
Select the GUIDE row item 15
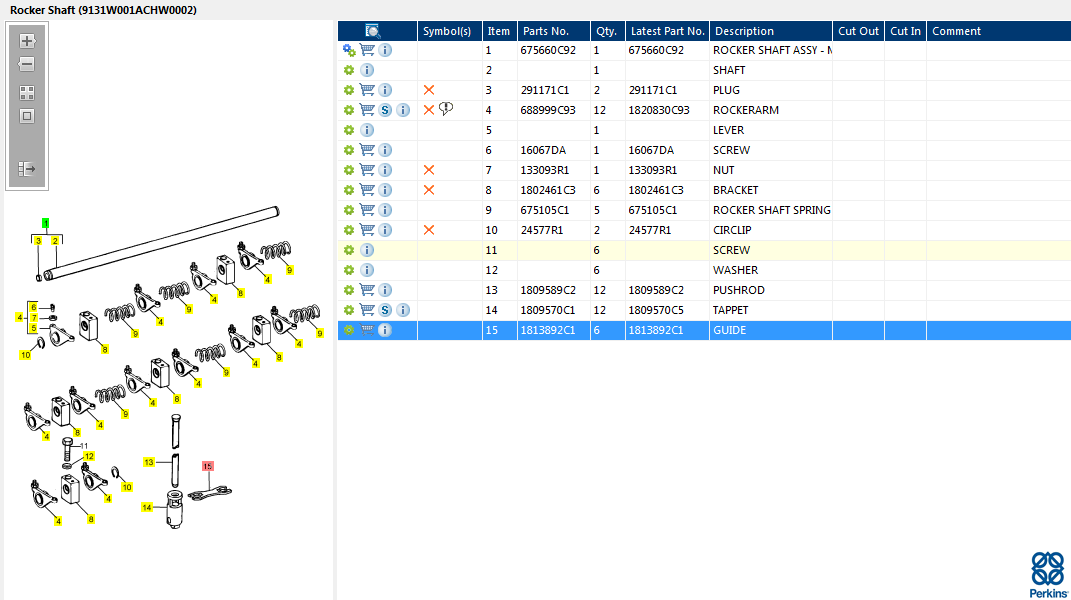tap(704, 330)
